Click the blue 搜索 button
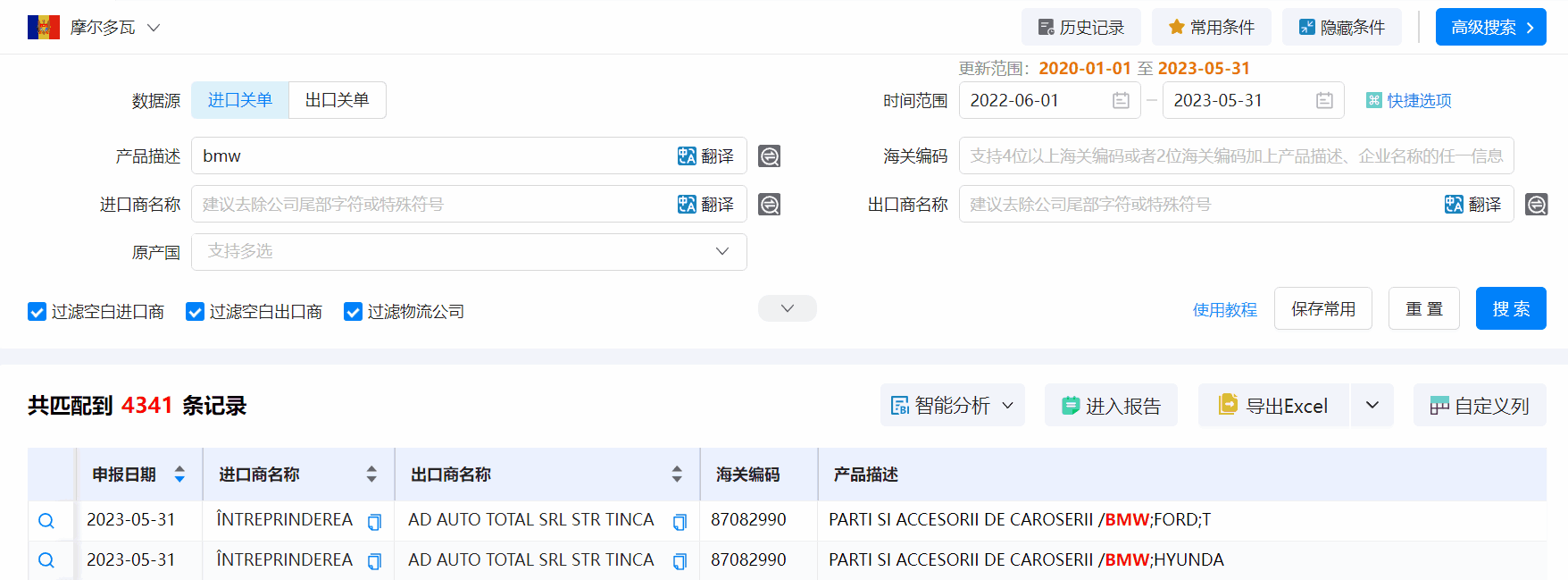 coord(1510,309)
